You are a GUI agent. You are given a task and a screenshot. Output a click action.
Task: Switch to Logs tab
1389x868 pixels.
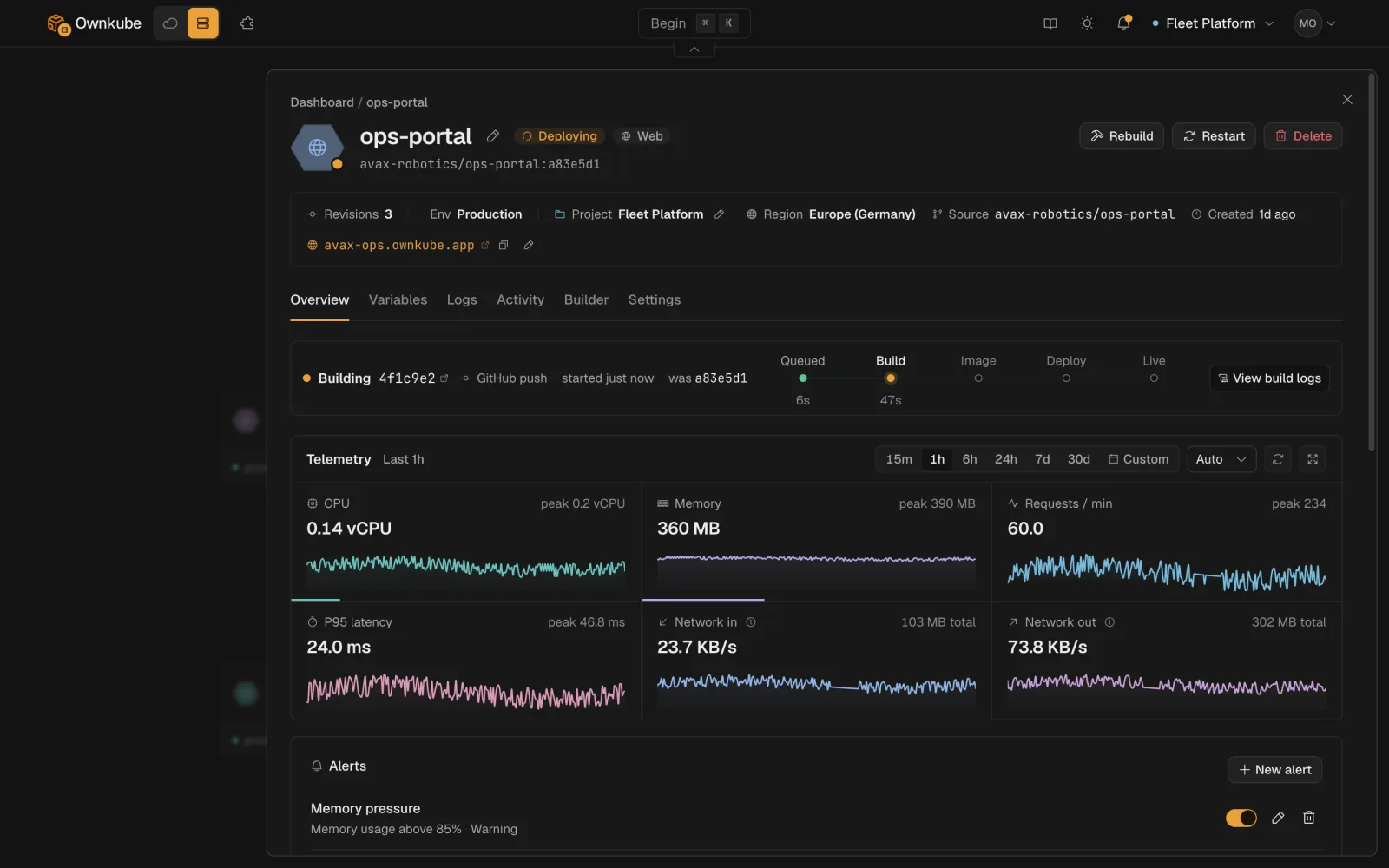[x=462, y=299]
